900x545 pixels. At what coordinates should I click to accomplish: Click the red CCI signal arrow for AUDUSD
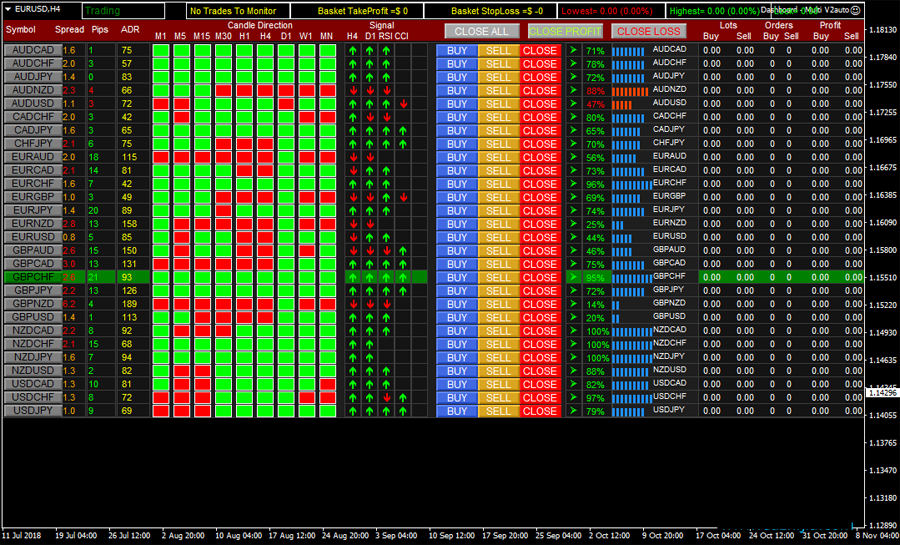point(403,104)
